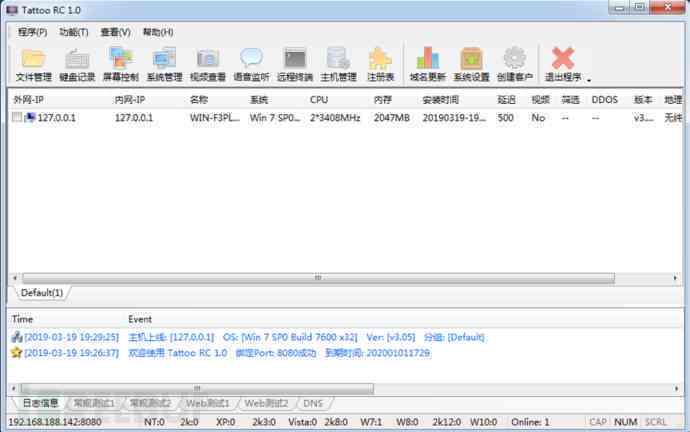This screenshot has height=432, width=690.
Task: Open the 远程终端 remote terminal
Action: (x=295, y=65)
